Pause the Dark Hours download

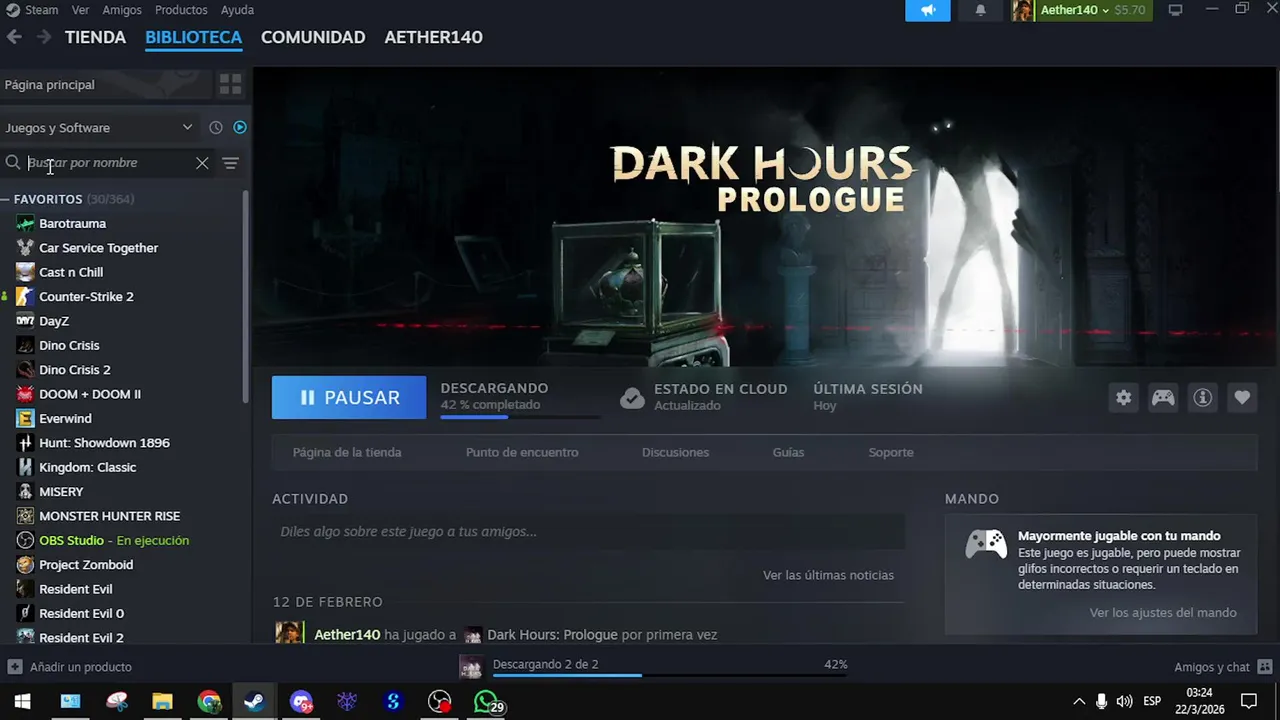(x=349, y=397)
